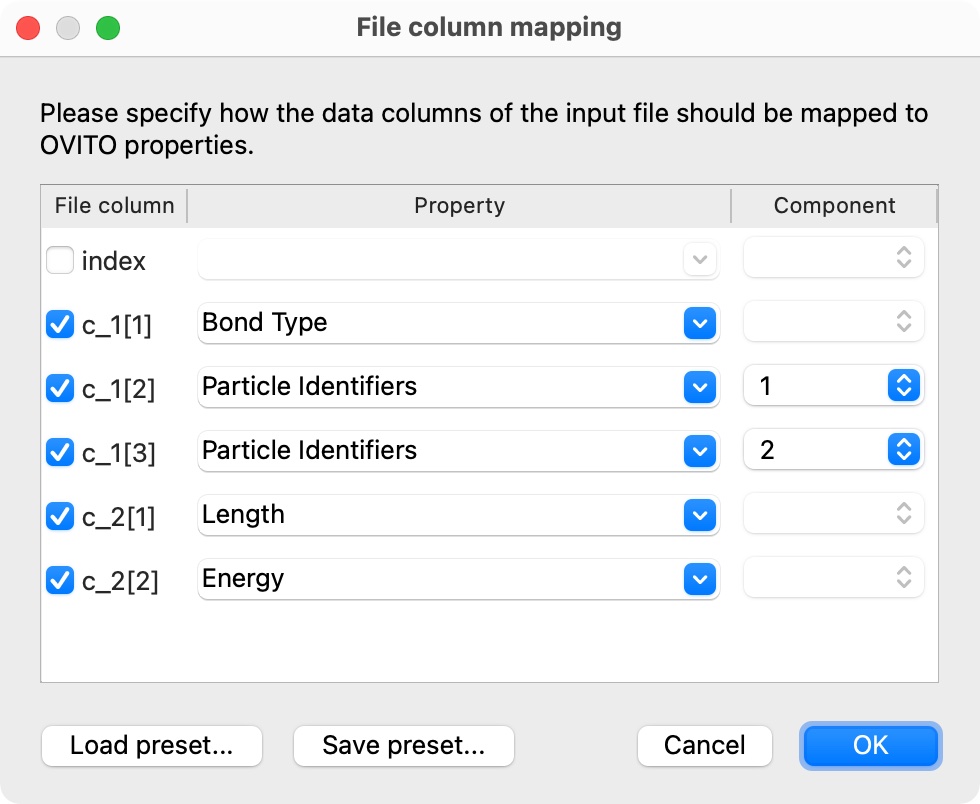Screen dimensions: 980x804
Task: Open the Bond Type property dropdown arrow
Action: coord(699,323)
